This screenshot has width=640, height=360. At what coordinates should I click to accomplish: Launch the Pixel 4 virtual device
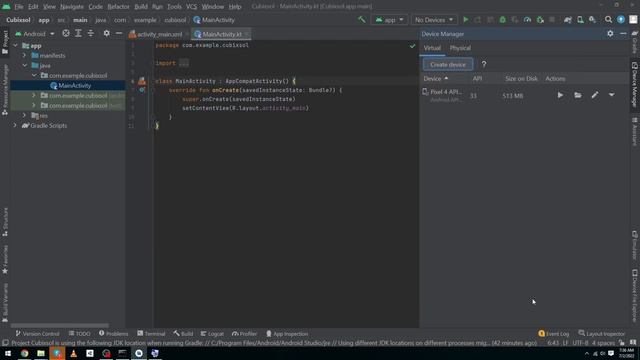[x=560, y=95]
